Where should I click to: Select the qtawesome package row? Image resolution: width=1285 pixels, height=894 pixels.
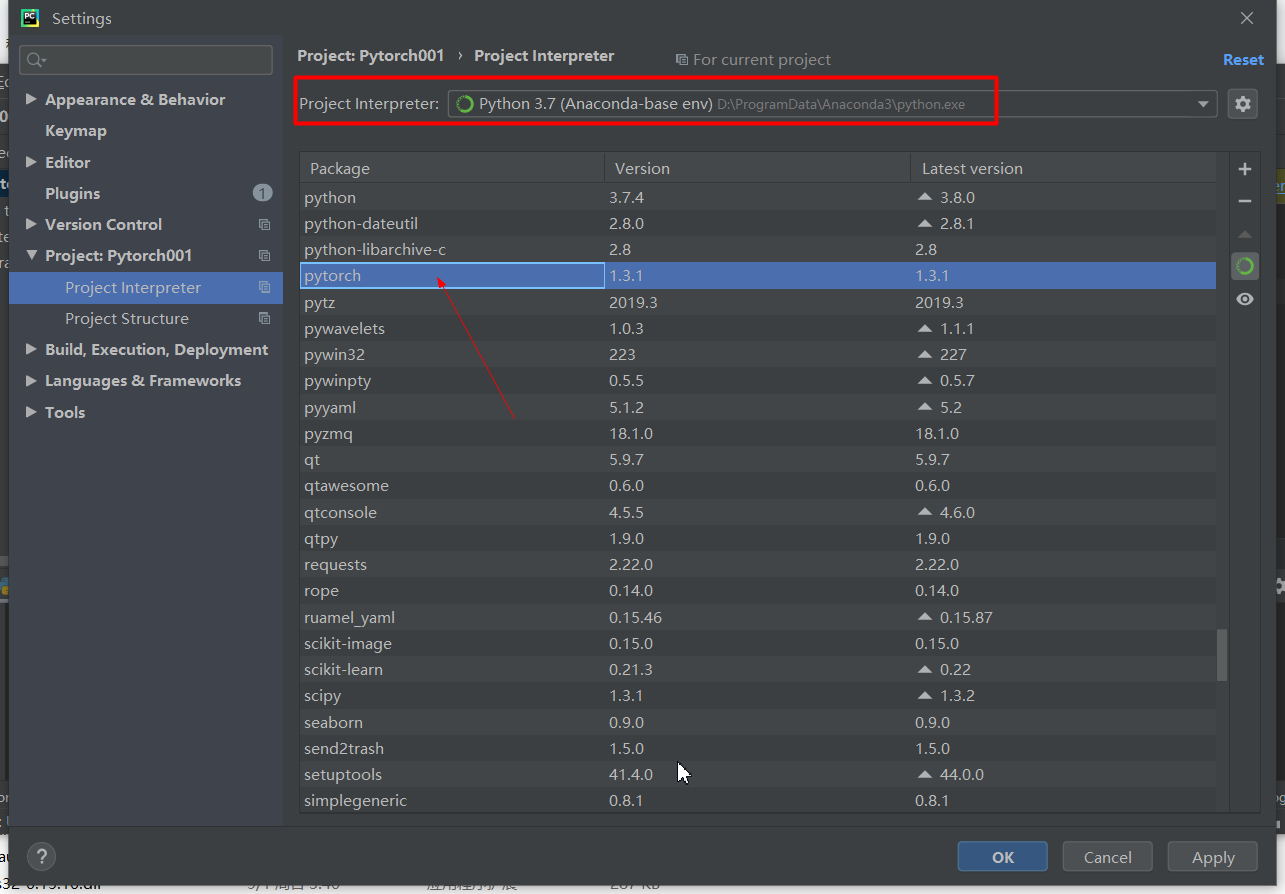pos(758,485)
